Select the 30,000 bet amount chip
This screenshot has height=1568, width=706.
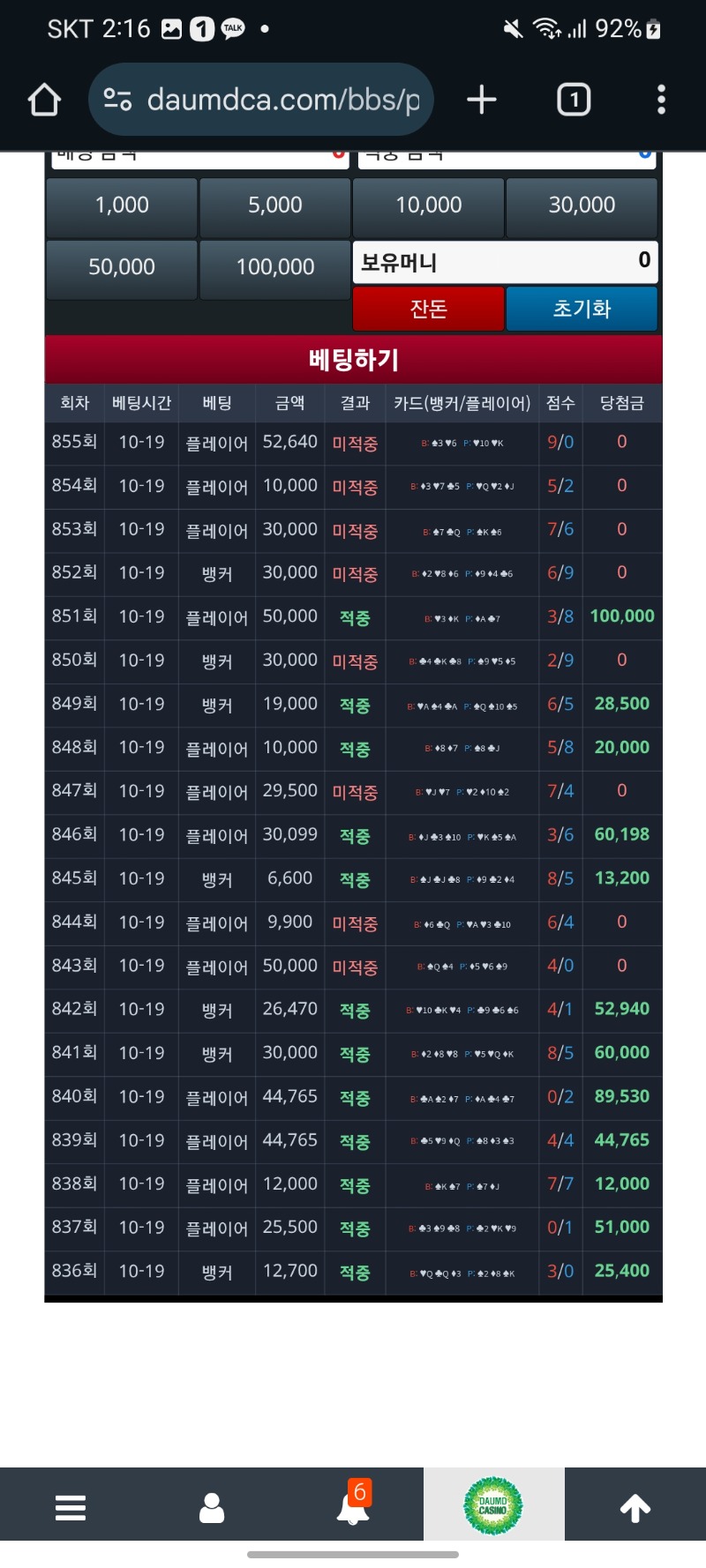point(582,205)
